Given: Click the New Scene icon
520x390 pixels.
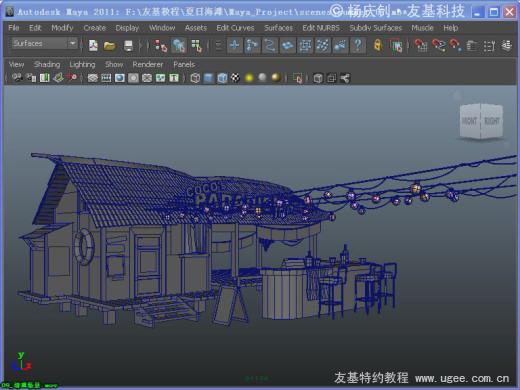Looking at the screenshot, I should [93, 45].
